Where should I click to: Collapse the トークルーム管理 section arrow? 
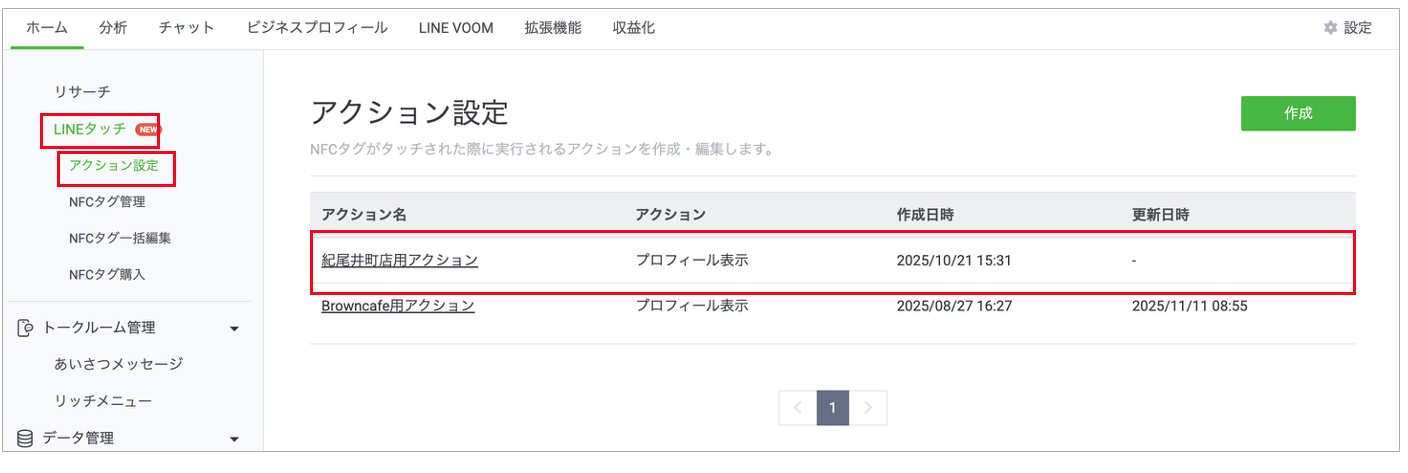(234, 328)
